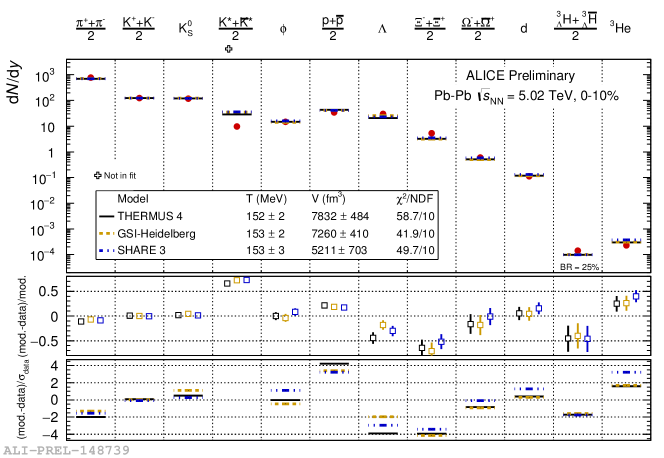664x458 pixels.
Task: Click the cross symbol under the K* label
Action: point(231,48)
